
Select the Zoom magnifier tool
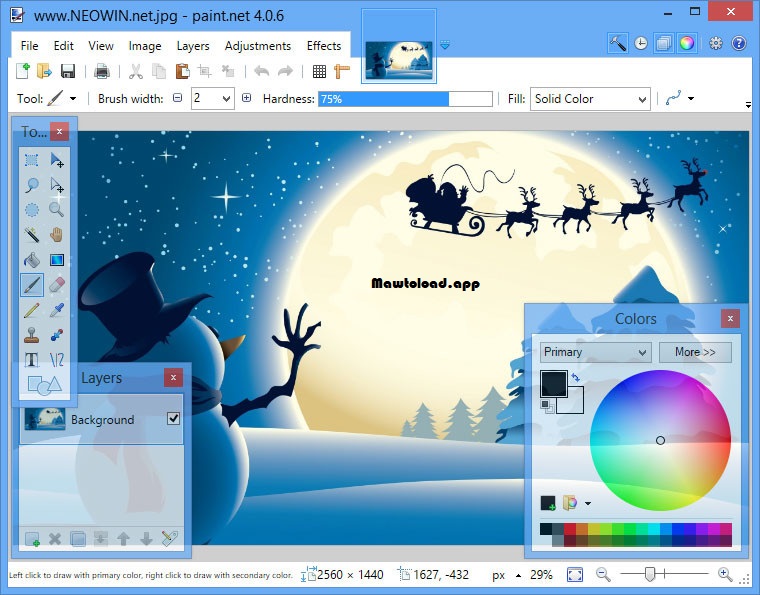point(57,210)
